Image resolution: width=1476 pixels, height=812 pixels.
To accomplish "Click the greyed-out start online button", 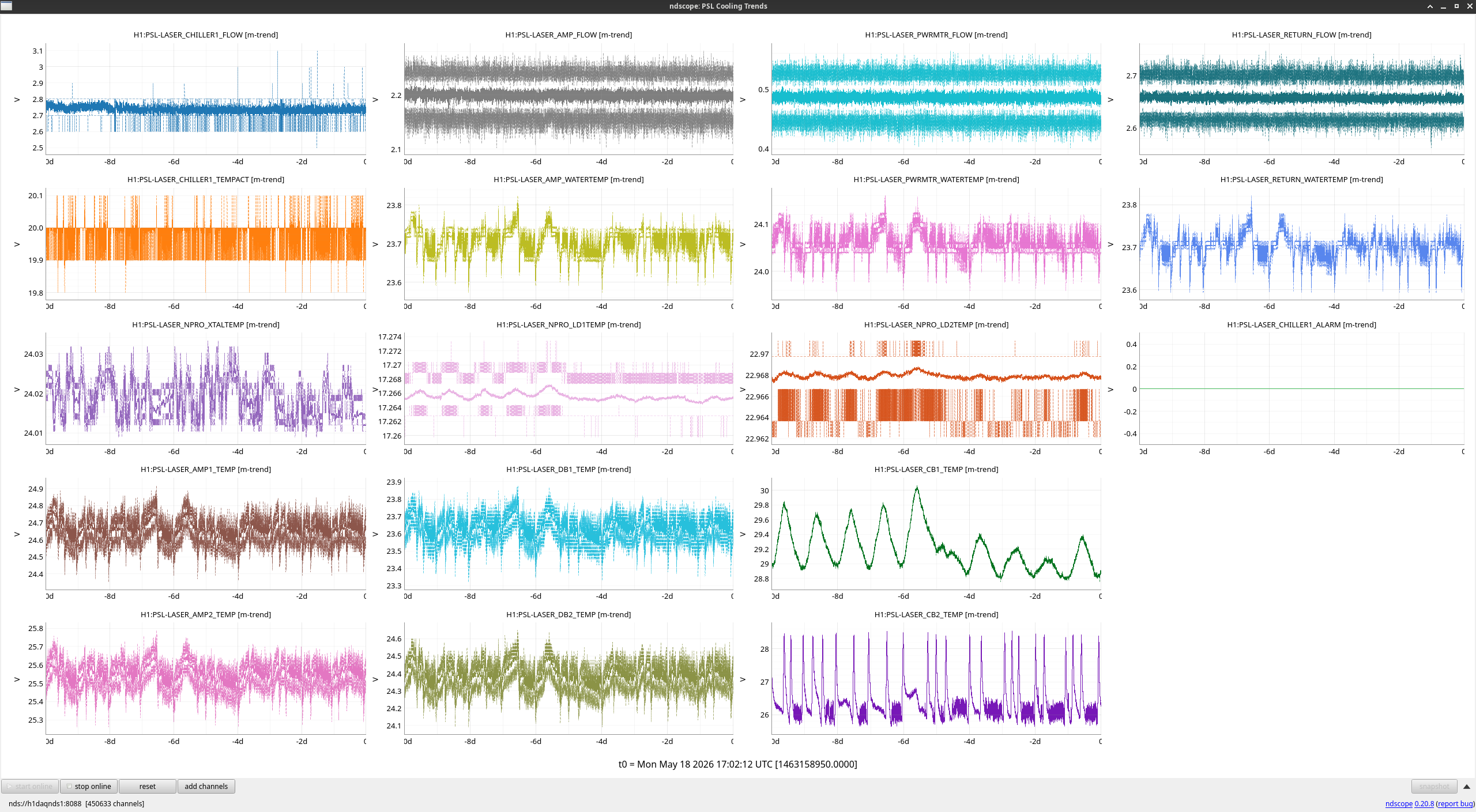I will 30,786.
